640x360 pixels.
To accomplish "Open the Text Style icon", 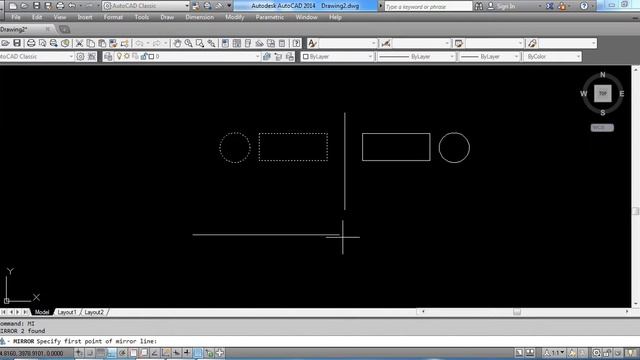I will pos(312,43).
